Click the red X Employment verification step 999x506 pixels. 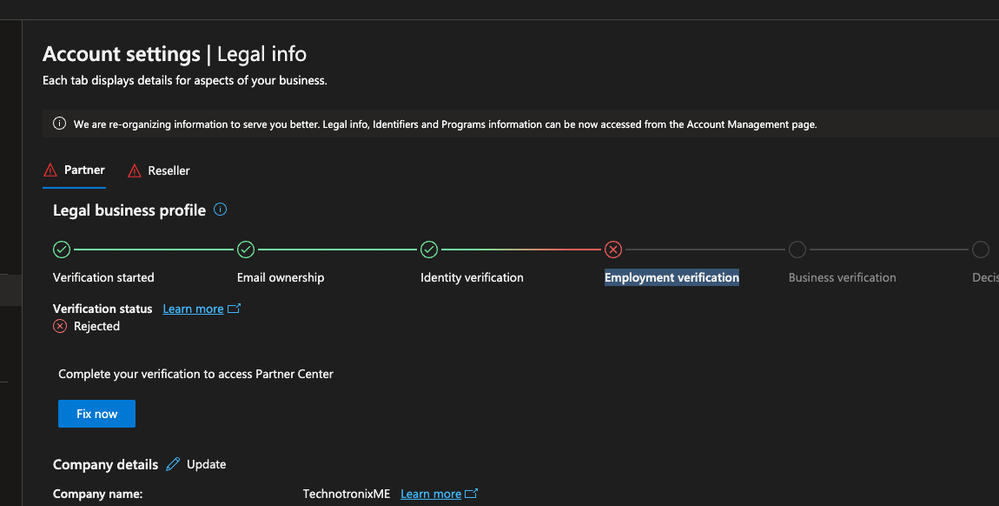(x=613, y=249)
